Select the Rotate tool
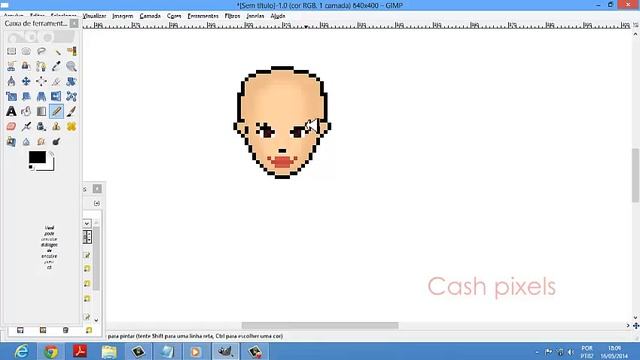Image resolution: width=640 pixels, height=360 pixels. coord(71,81)
